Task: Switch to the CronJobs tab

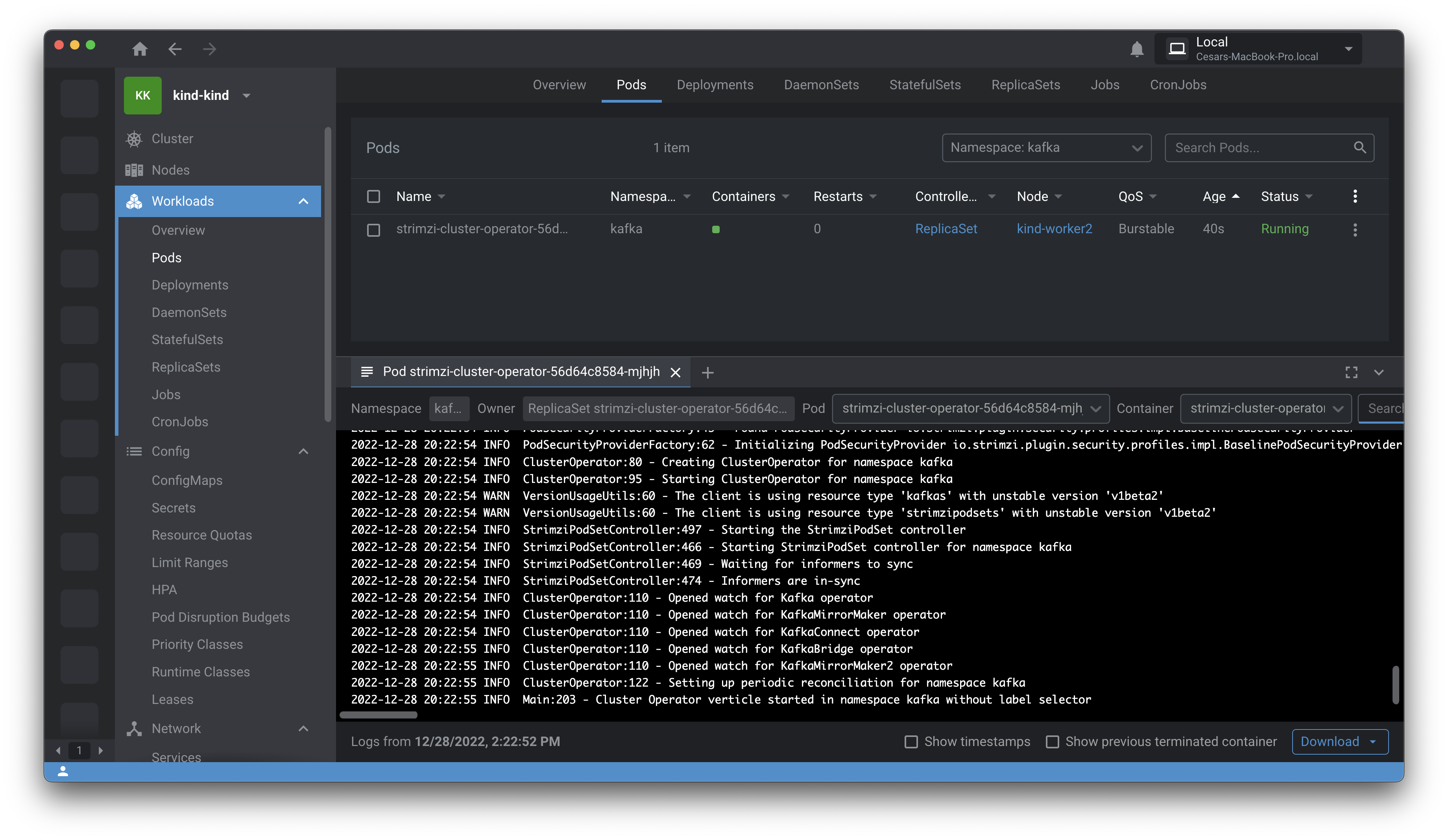Action: pos(1178,85)
